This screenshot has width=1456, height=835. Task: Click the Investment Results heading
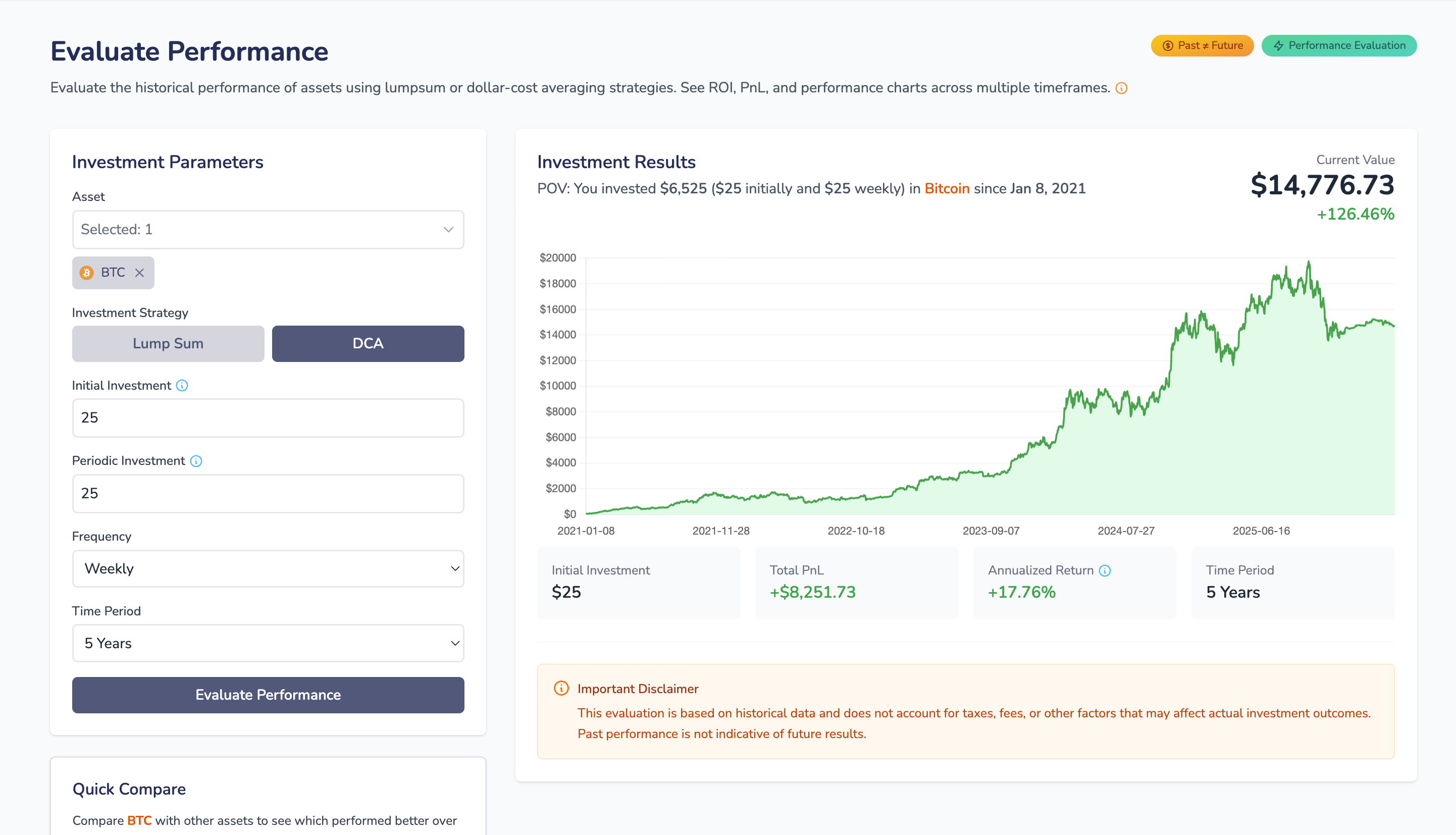[x=616, y=162]
